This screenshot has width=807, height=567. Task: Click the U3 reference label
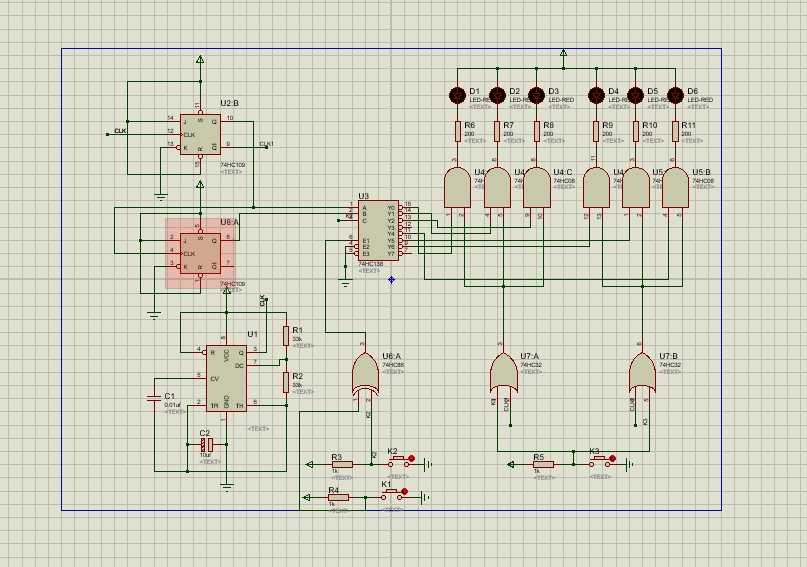pos(363,196)
